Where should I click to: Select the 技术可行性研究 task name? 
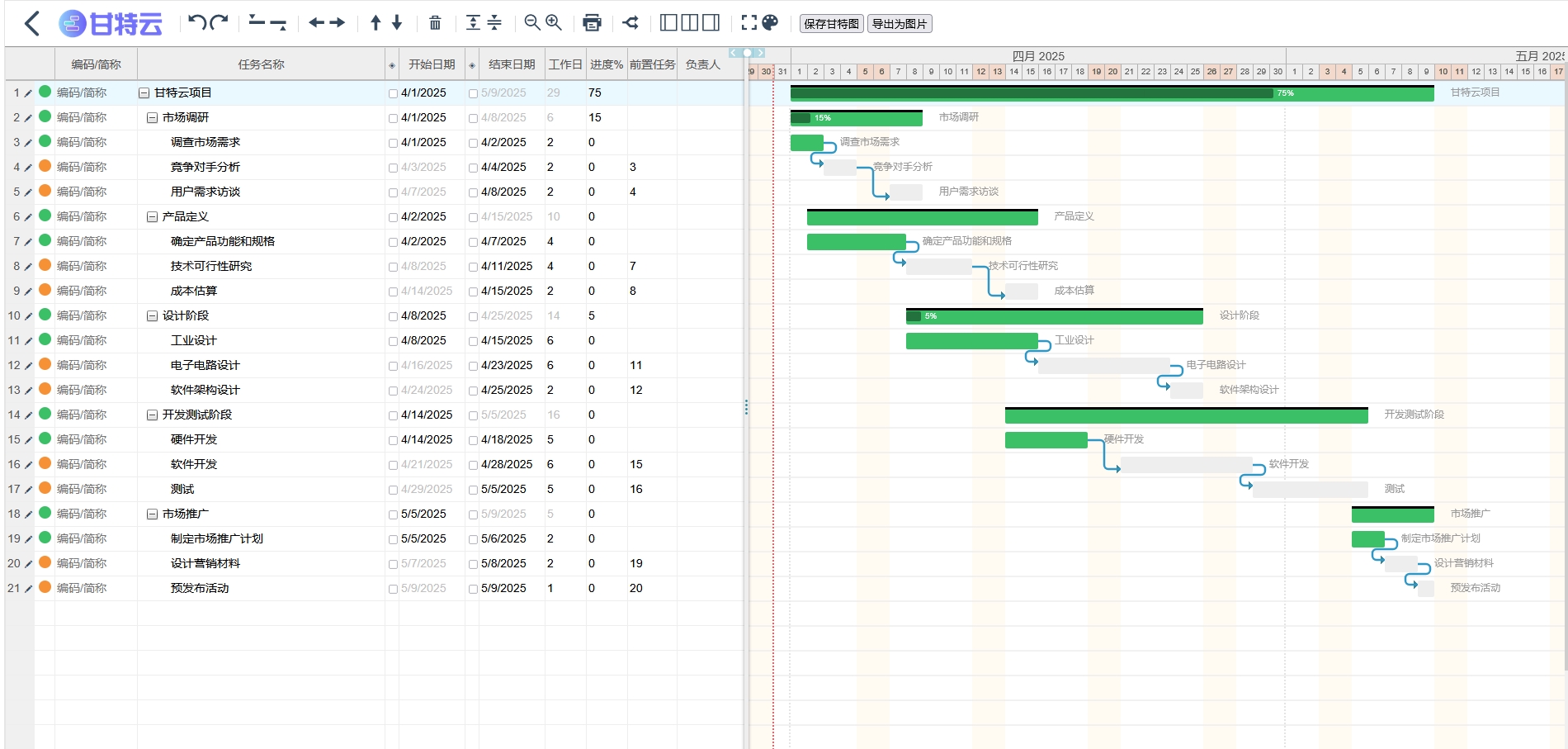click(x=211, y=266)
